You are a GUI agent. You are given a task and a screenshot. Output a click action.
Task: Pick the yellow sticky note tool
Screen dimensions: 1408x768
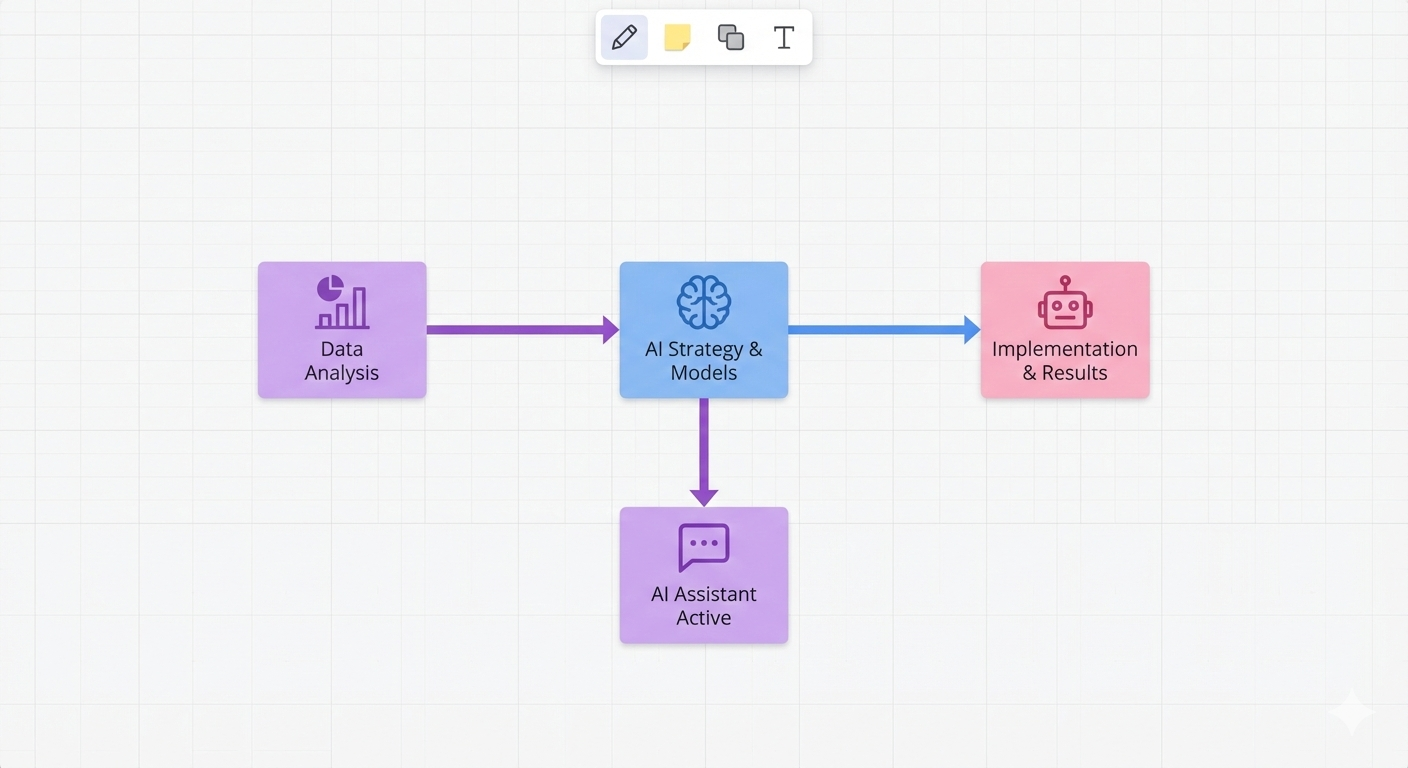(x=677, y=38)
